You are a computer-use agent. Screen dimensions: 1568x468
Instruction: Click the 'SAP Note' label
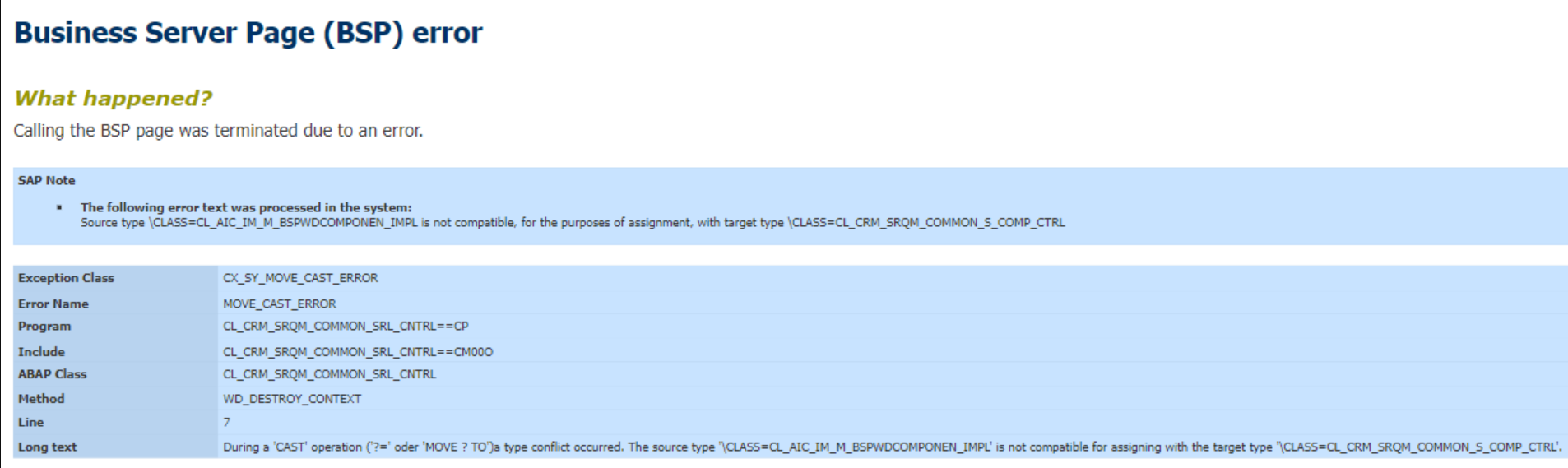(47, 180)
